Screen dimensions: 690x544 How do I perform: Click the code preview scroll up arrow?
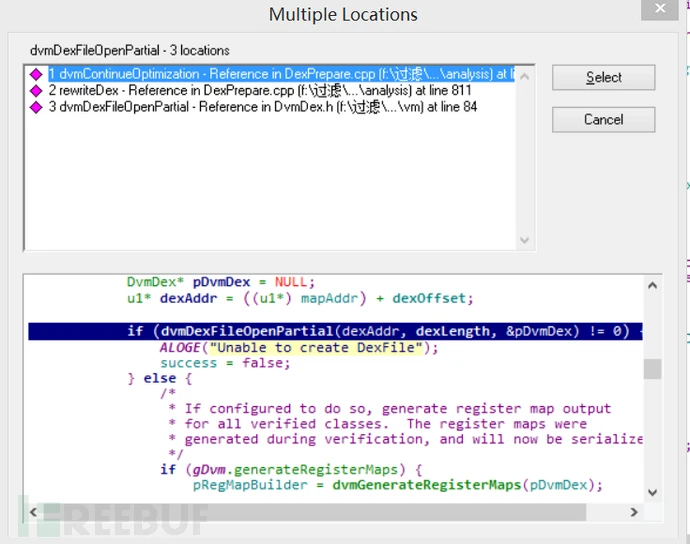(x=653, y=286)
